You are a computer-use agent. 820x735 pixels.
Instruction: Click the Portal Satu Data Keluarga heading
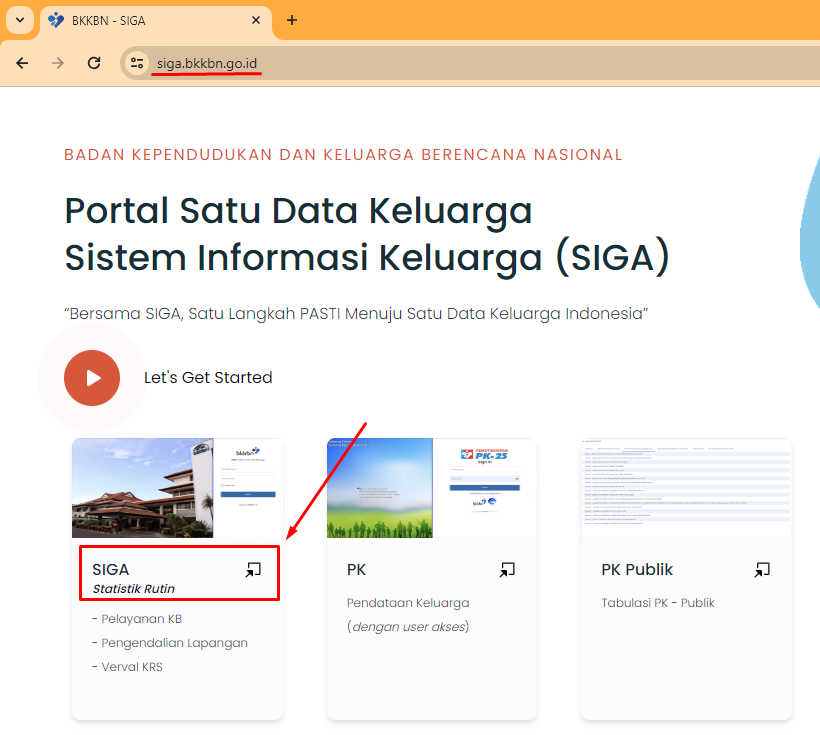298,211
